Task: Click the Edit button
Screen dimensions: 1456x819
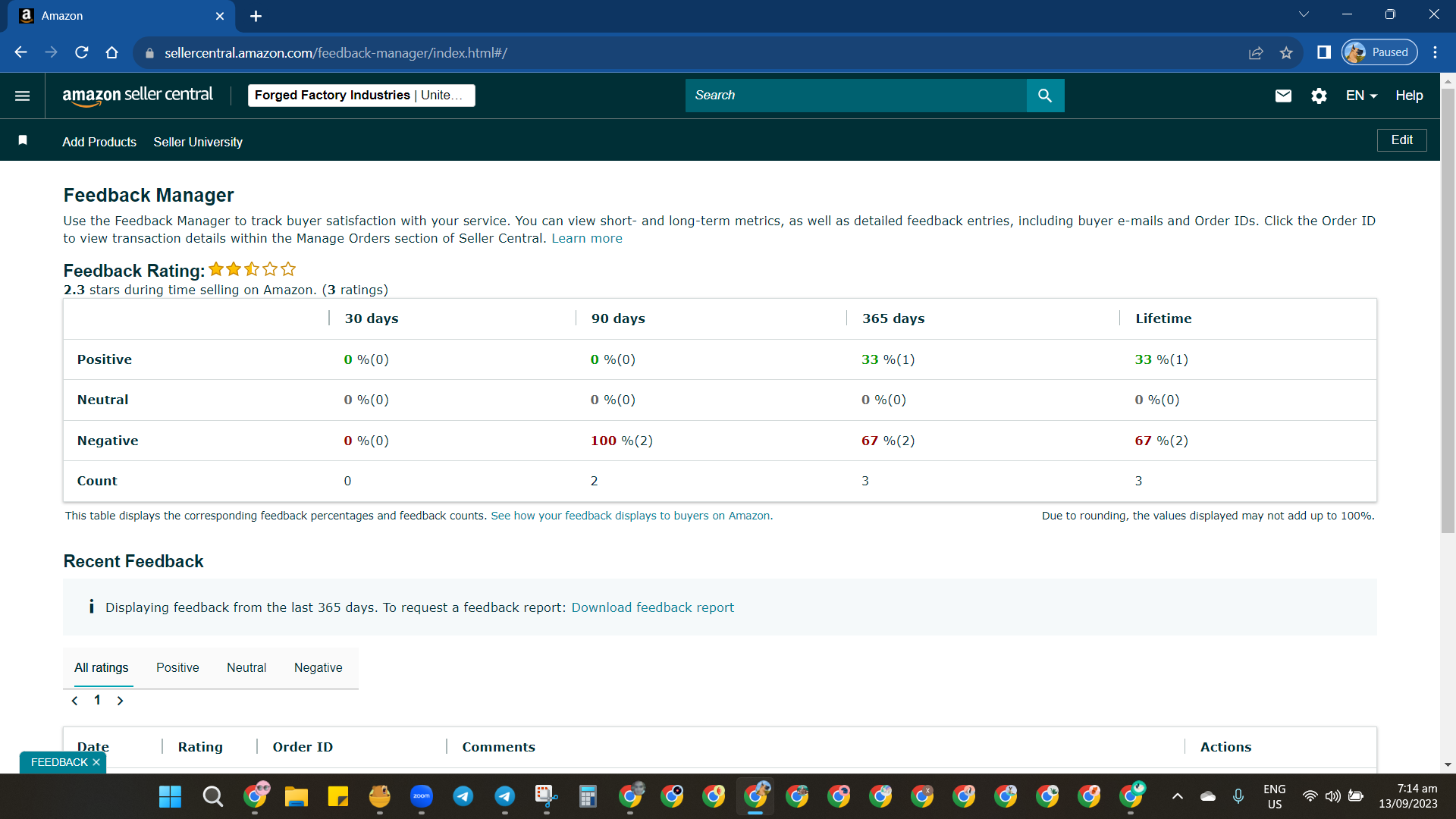Action: pyautogui.click(x=1402, y=140)
